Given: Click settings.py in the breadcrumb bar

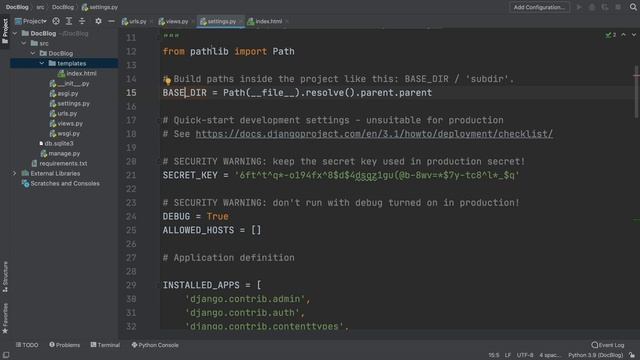Looking at the screenshot, I should tap(100, 7).
